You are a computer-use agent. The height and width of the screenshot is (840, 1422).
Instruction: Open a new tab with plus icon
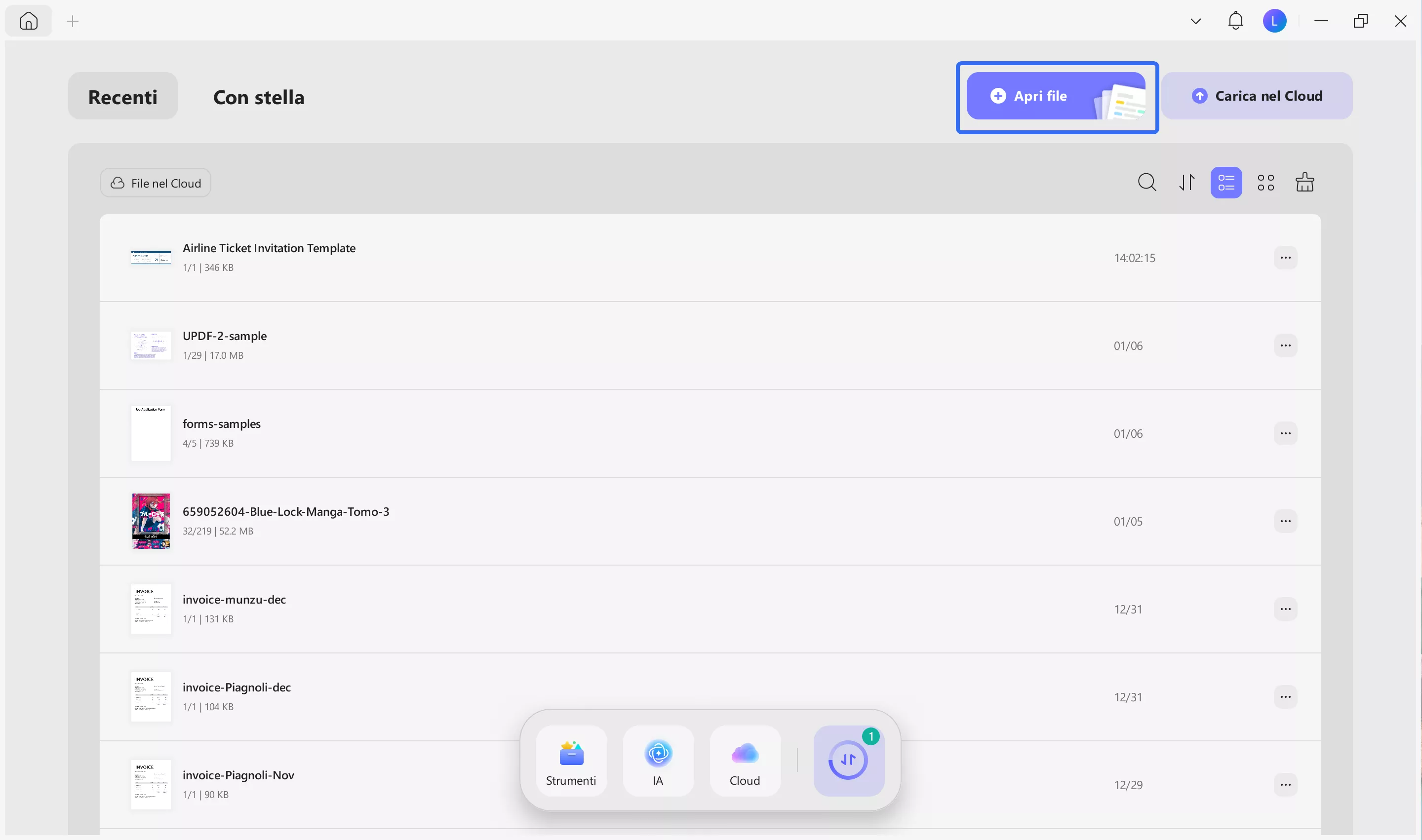click(x=73, y=22)
